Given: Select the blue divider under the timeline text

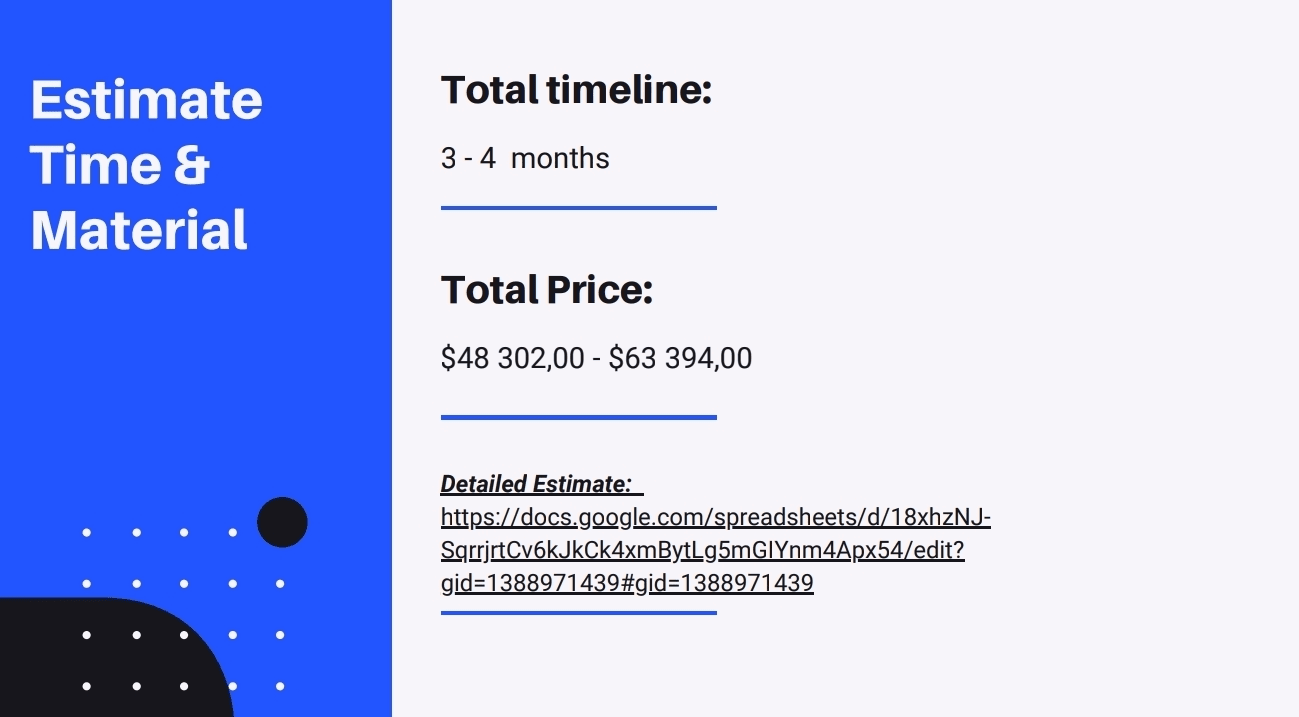Looking at the screenshot, I should click(578, 208).
